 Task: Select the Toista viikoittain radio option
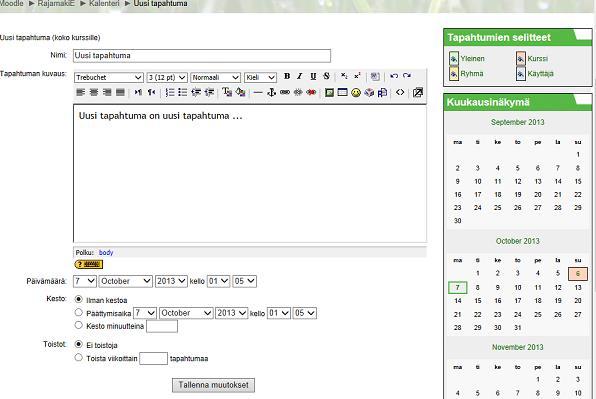pyautogui.click(x=79, y=358)
